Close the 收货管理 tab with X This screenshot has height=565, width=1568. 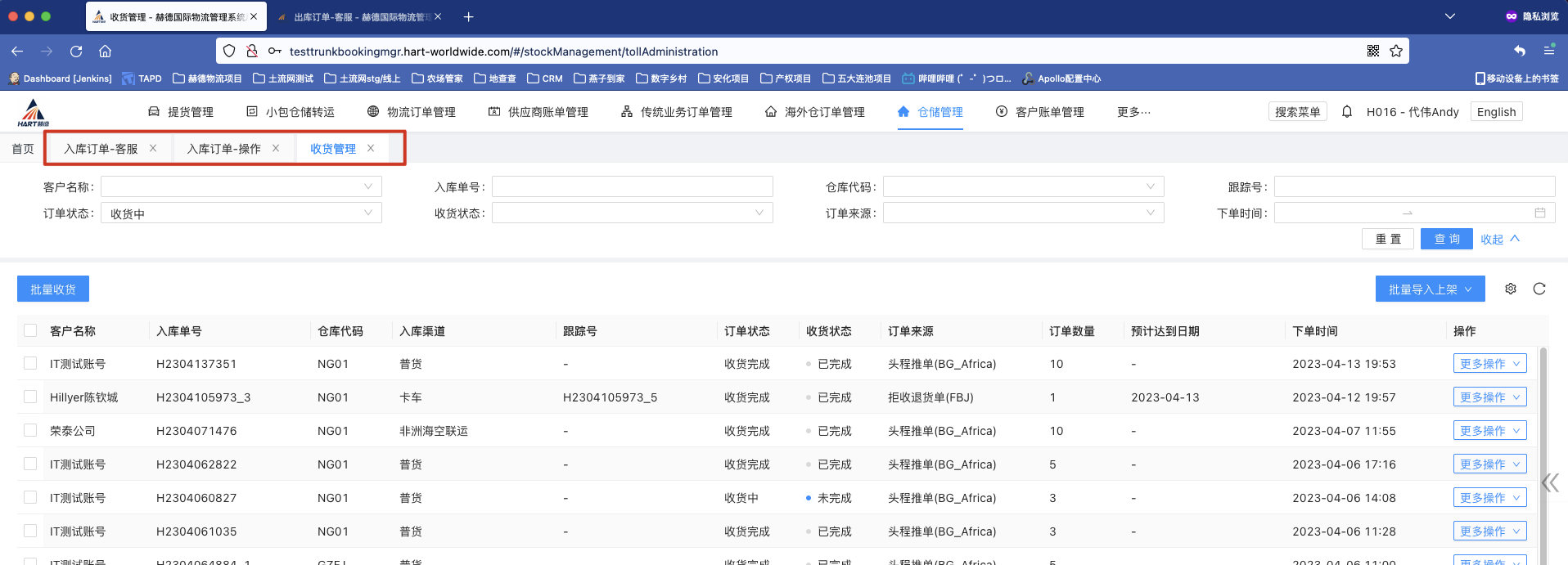coord(371,148)
